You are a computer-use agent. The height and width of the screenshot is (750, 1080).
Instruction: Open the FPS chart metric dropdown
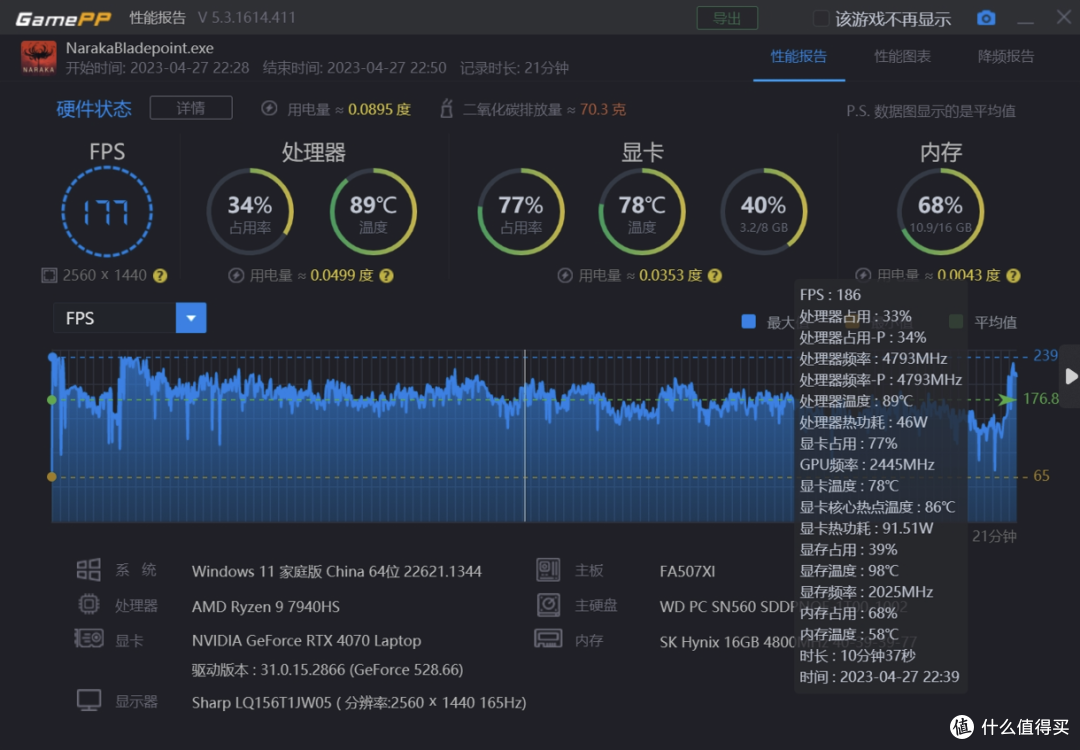tap(129, 318)
